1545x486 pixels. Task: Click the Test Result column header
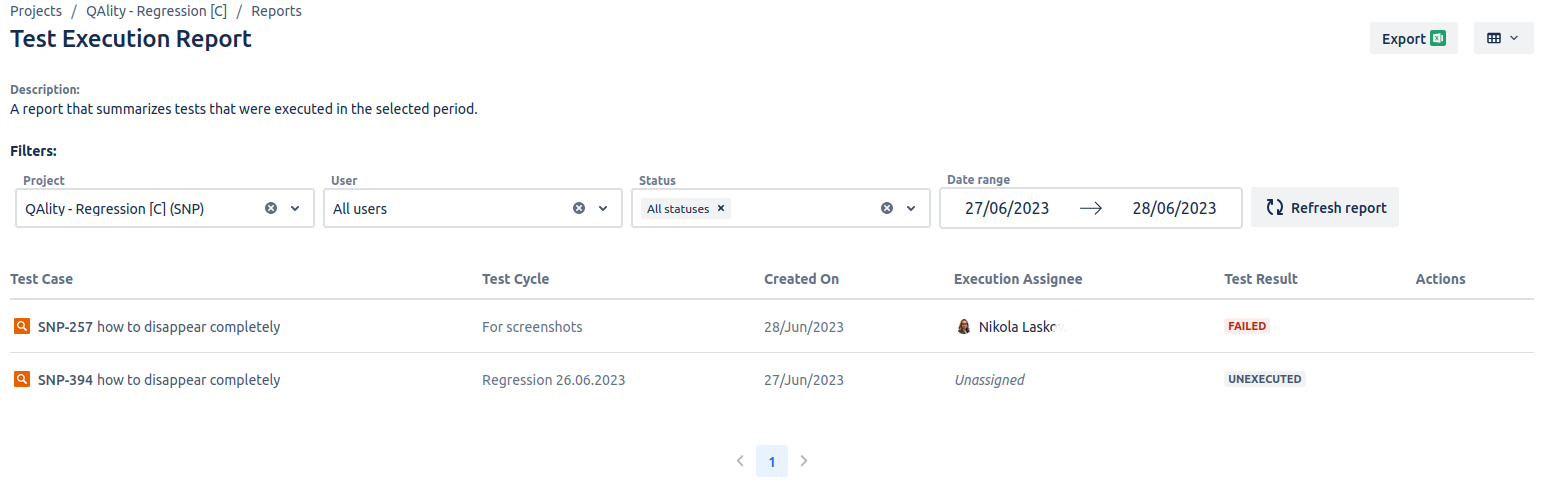[1261, 279]
